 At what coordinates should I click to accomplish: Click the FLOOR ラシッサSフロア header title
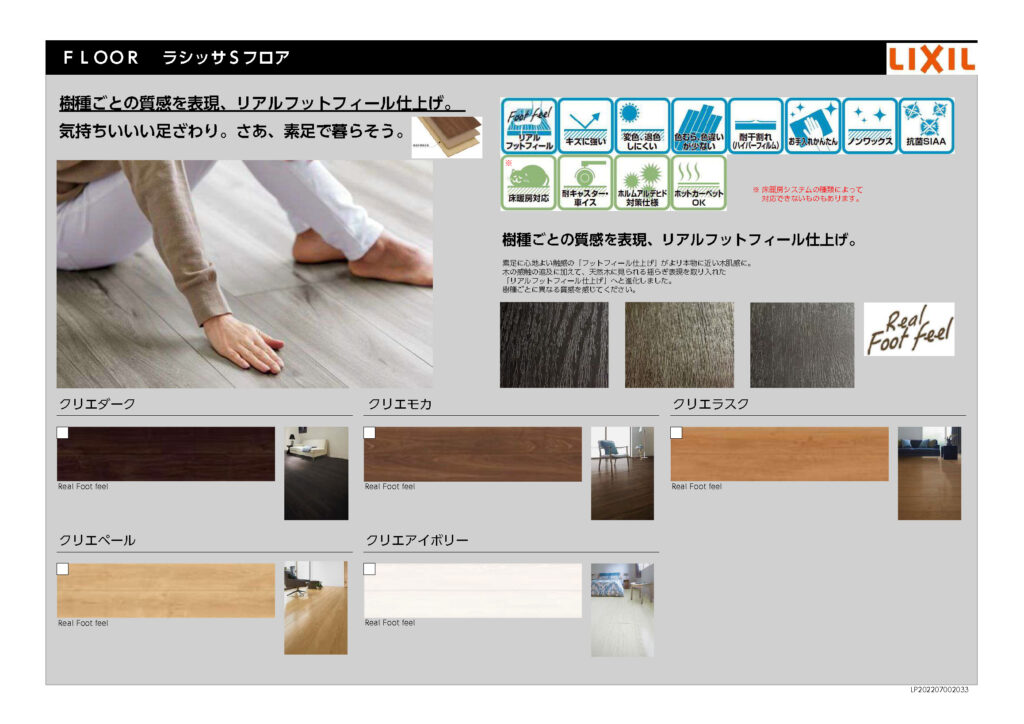pos(176,57)
